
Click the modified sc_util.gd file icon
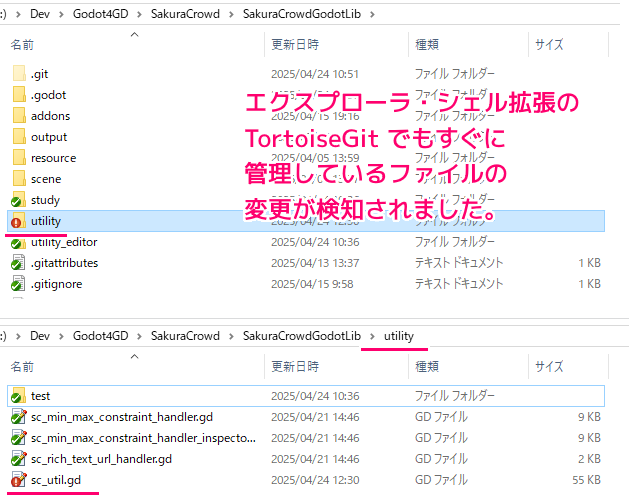(18, 480)
